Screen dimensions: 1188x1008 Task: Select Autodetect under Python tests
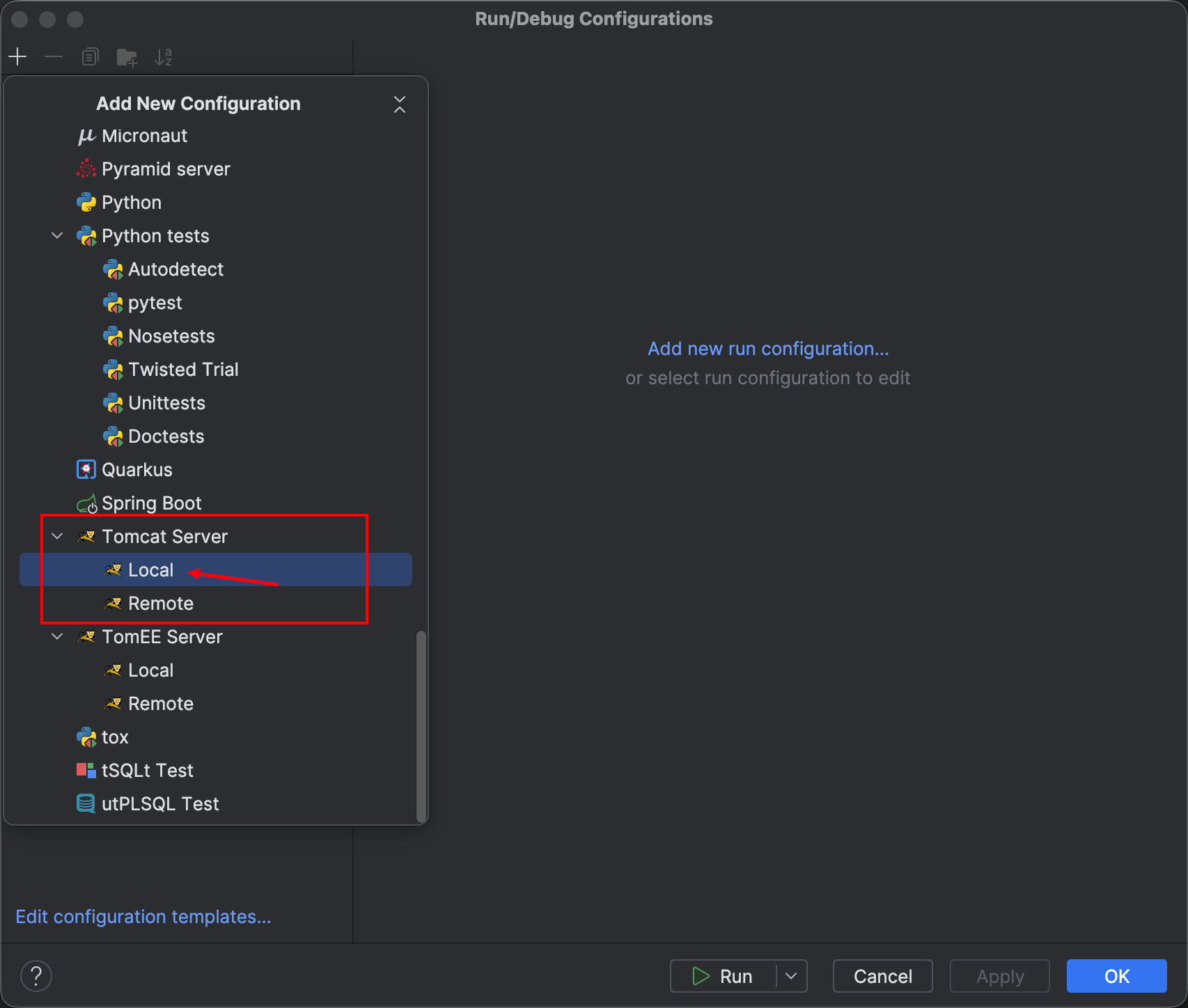[216, 269]
